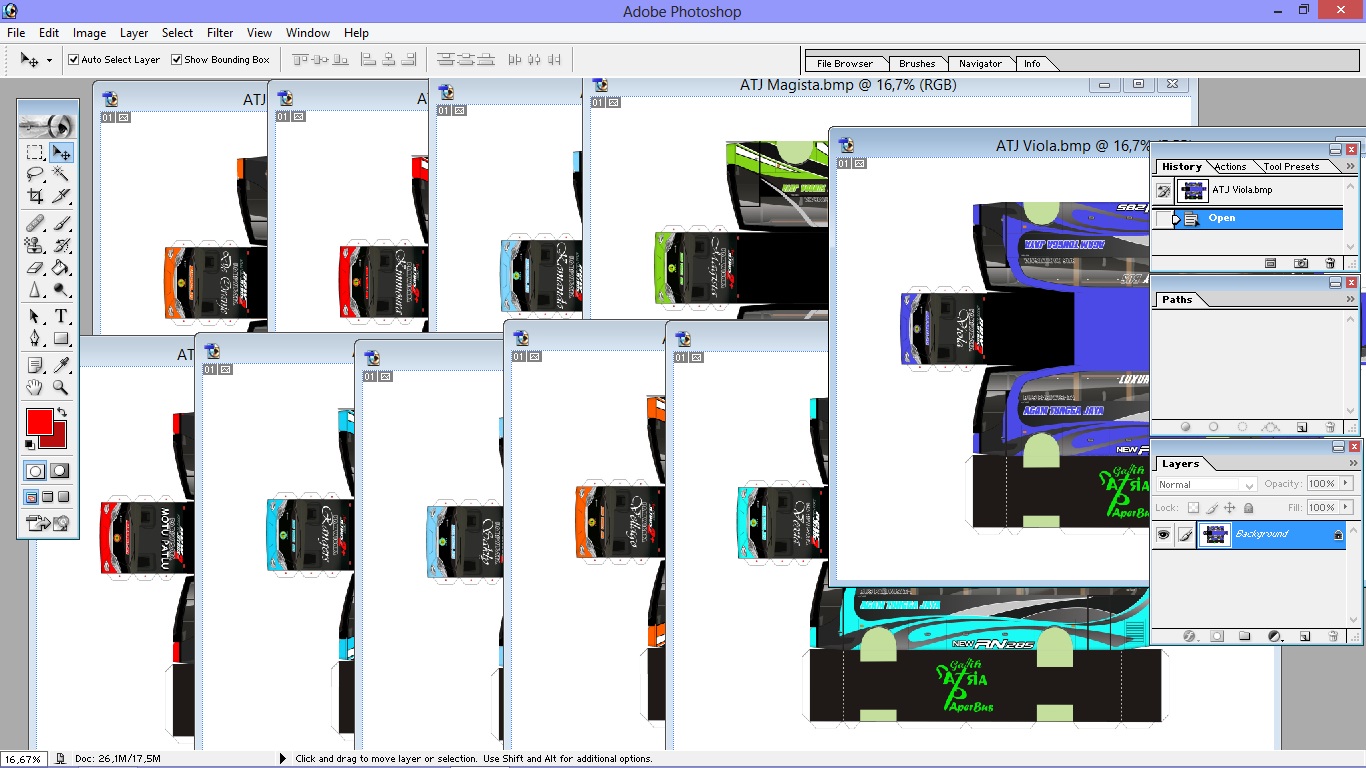Choose the Clone Stamp tool

coord(35,245)
